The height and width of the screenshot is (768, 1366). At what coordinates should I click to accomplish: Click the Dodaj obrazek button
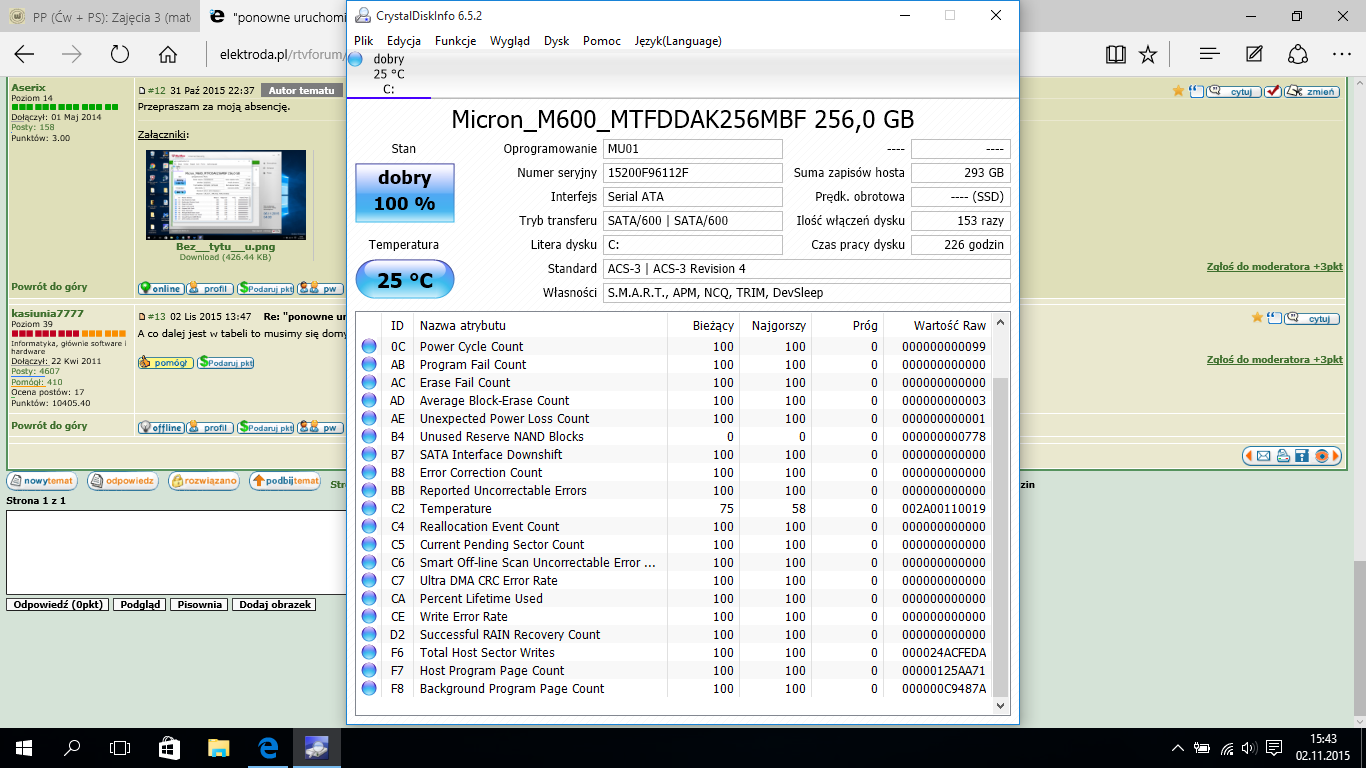coord(275,604)
